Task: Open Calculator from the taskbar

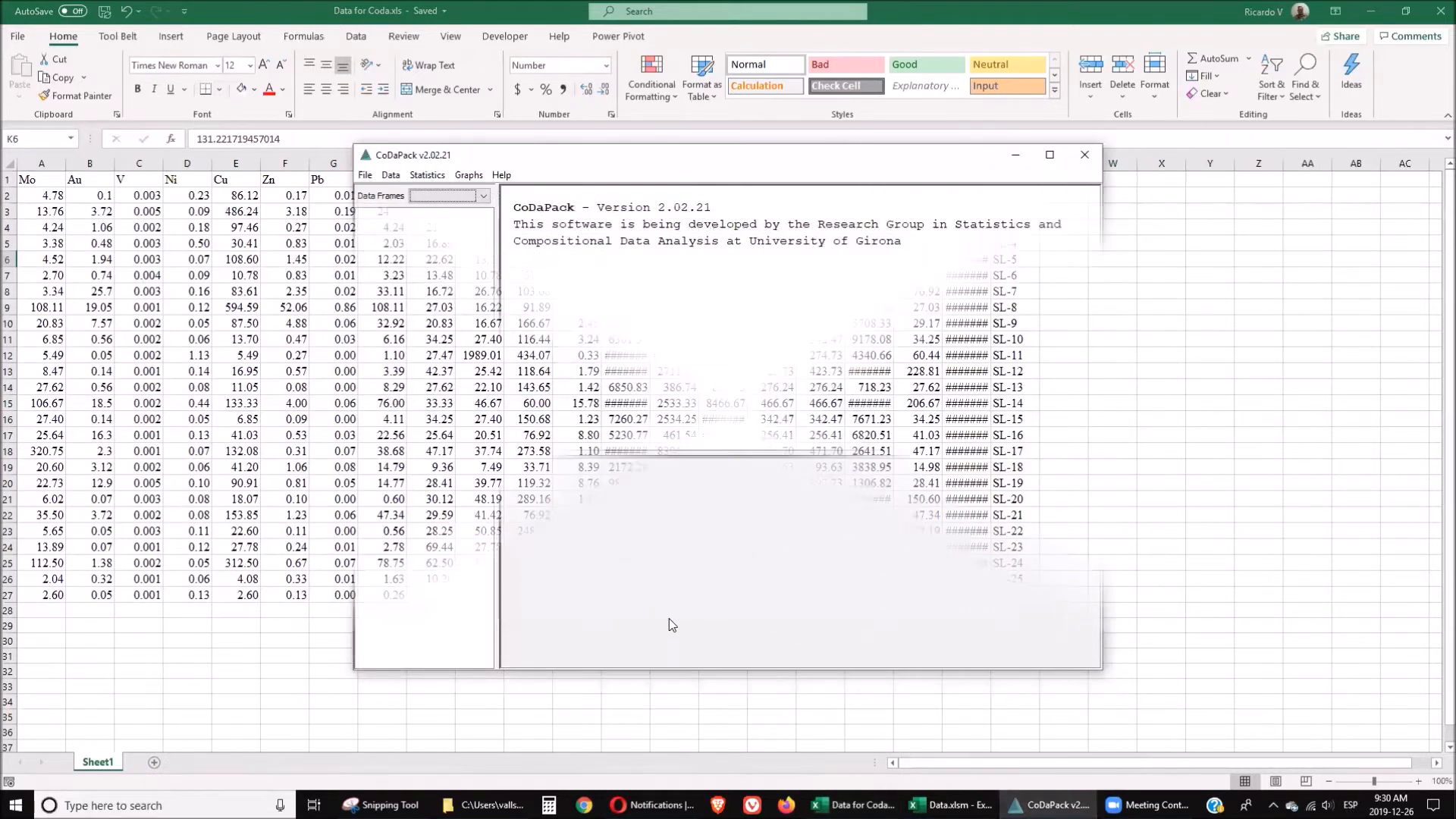Action: tap(549, 805)
